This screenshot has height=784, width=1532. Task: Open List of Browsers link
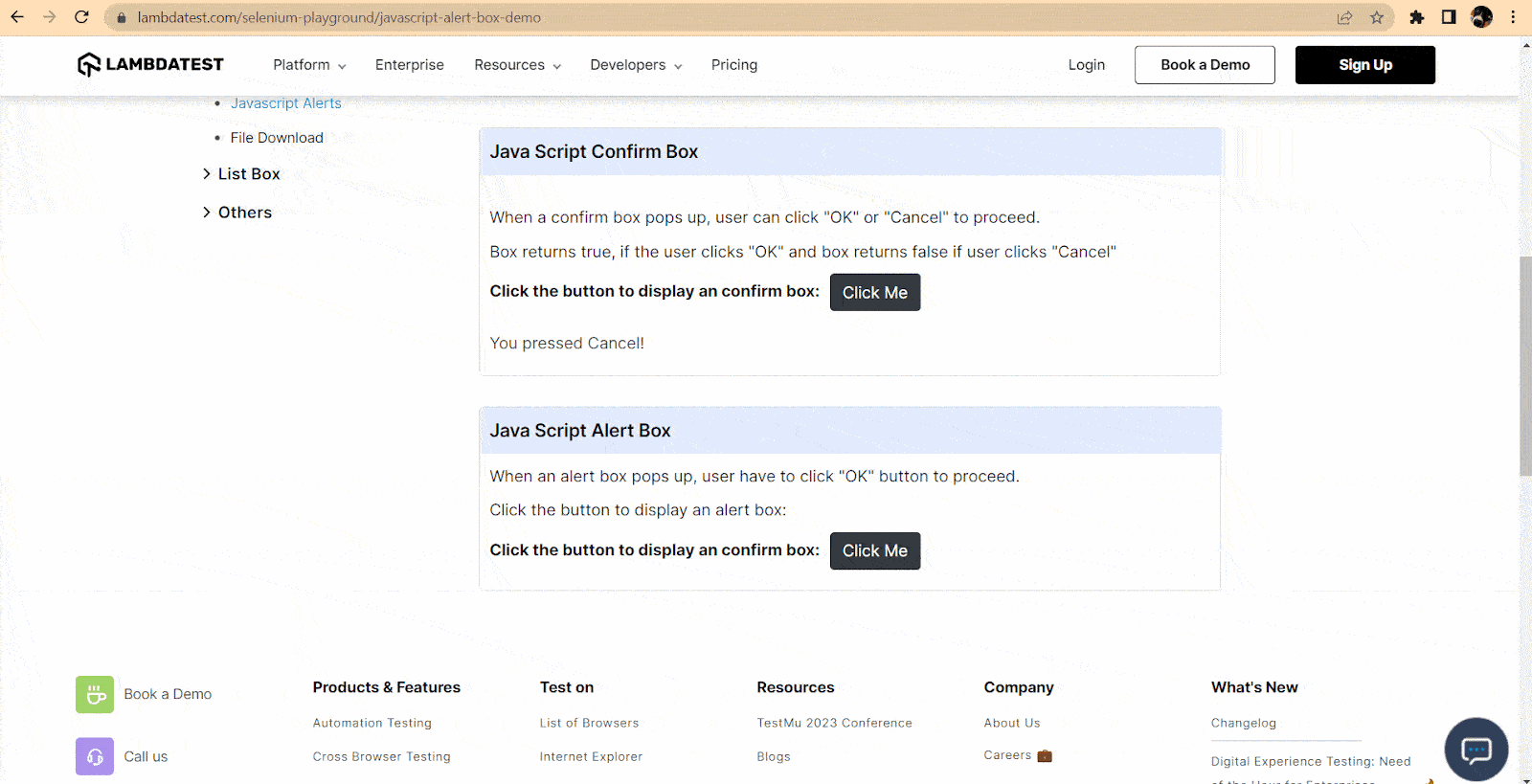pyautogui.click(x=589, y=723)
